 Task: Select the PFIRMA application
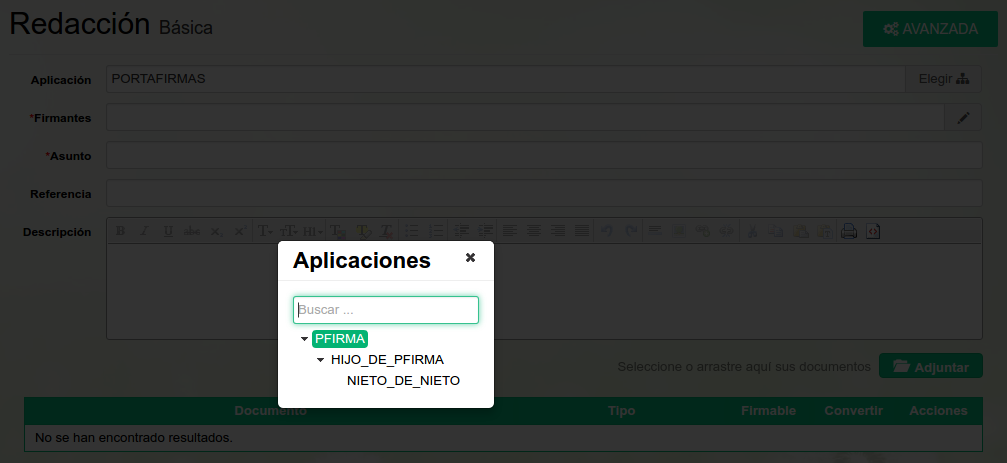(x=340, y=338)
